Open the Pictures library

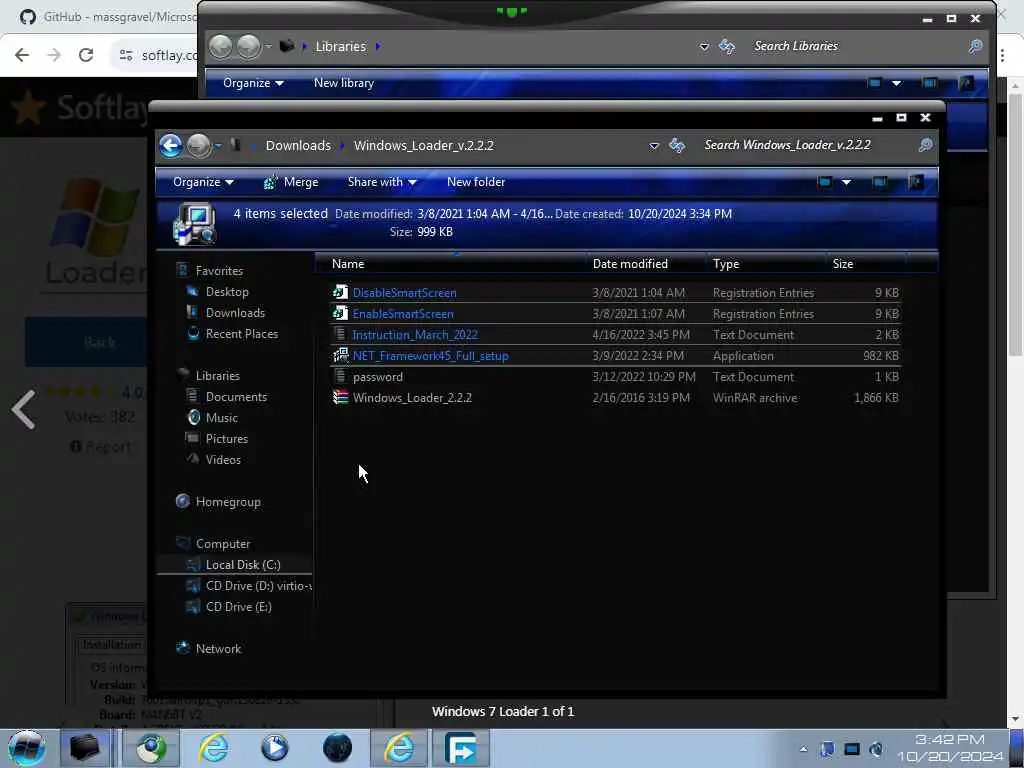tap(227, 439)
